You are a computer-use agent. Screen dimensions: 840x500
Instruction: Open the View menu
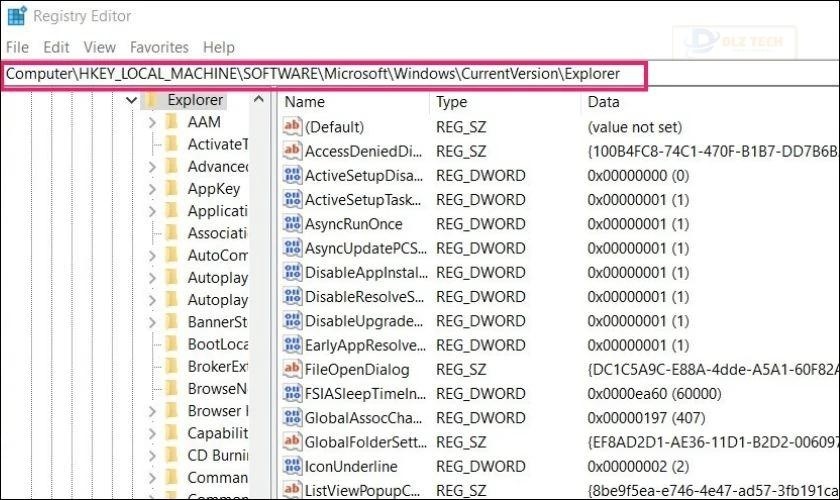(100, 47)
